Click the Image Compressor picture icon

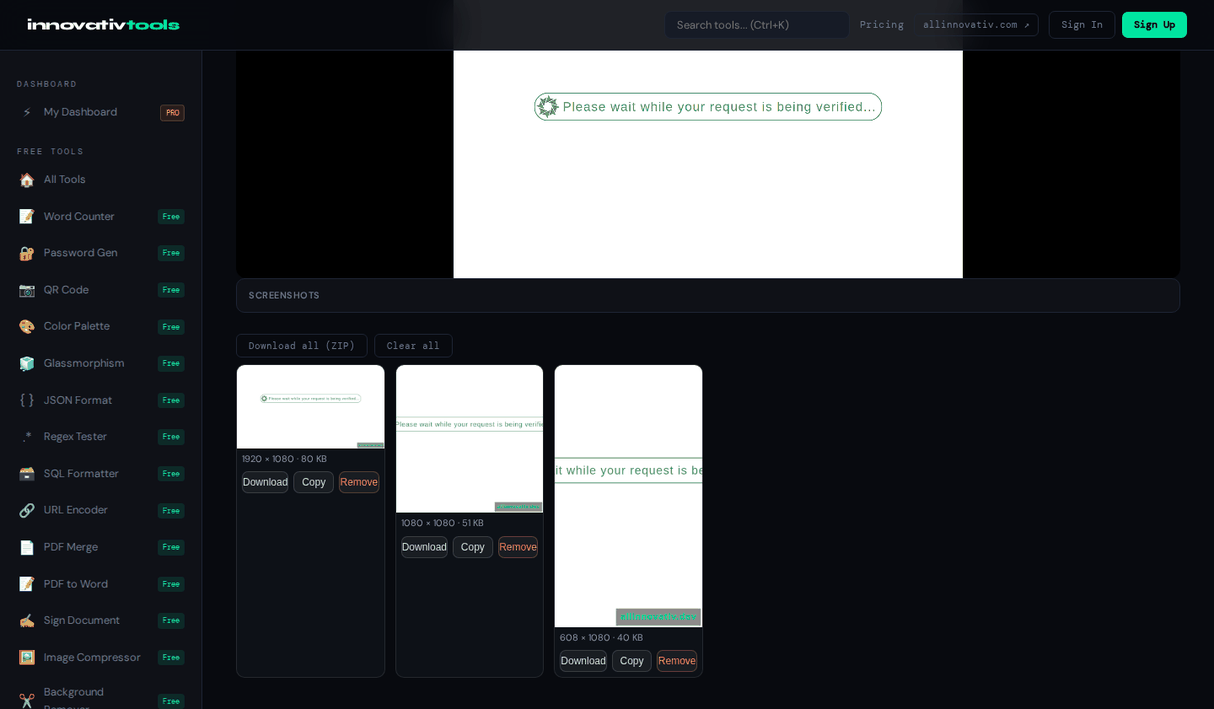tap(27, 658)
